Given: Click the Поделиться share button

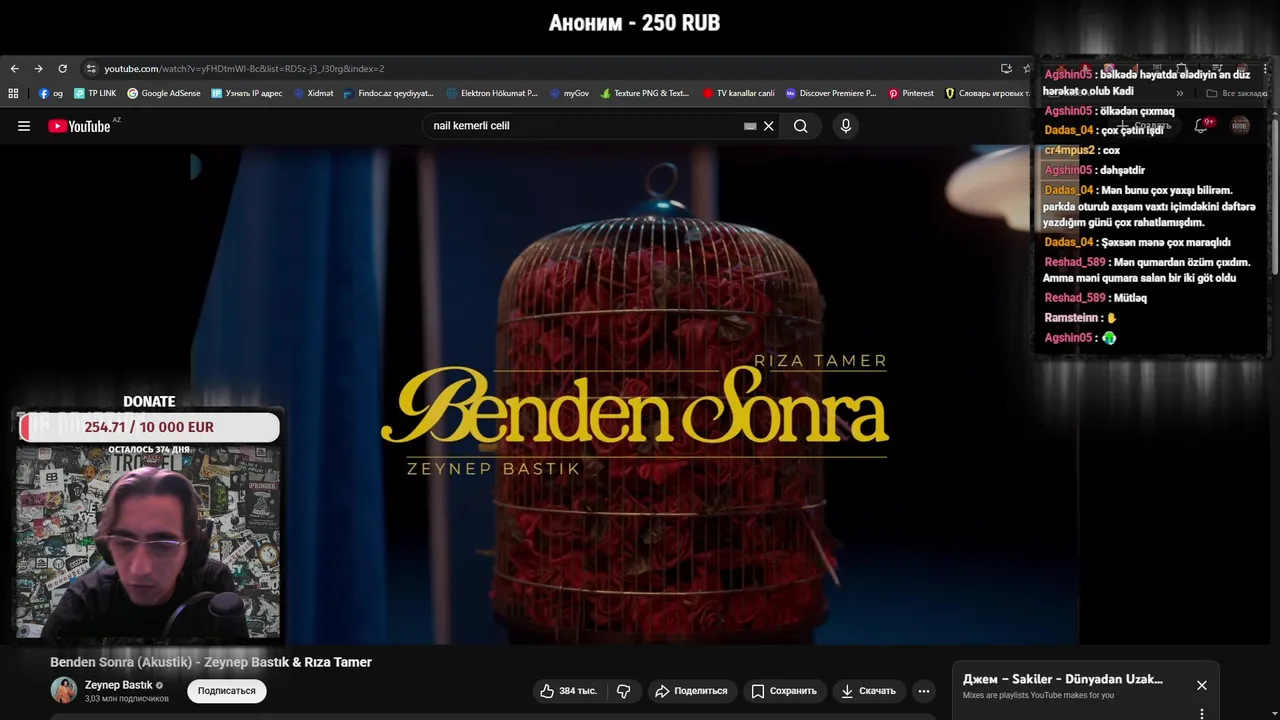Looking at the screenshot, I should coord(691,691).
